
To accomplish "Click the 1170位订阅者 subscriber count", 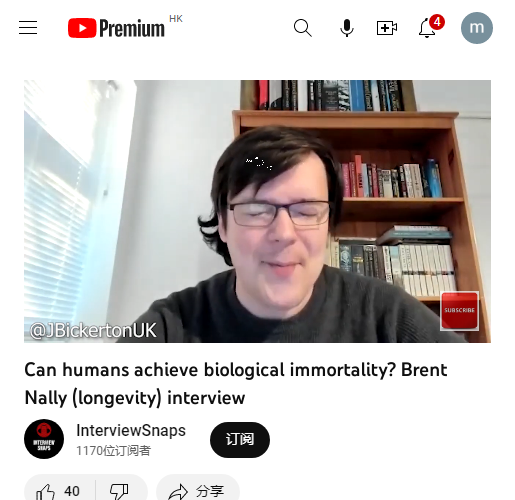I will tap(113, 451).
